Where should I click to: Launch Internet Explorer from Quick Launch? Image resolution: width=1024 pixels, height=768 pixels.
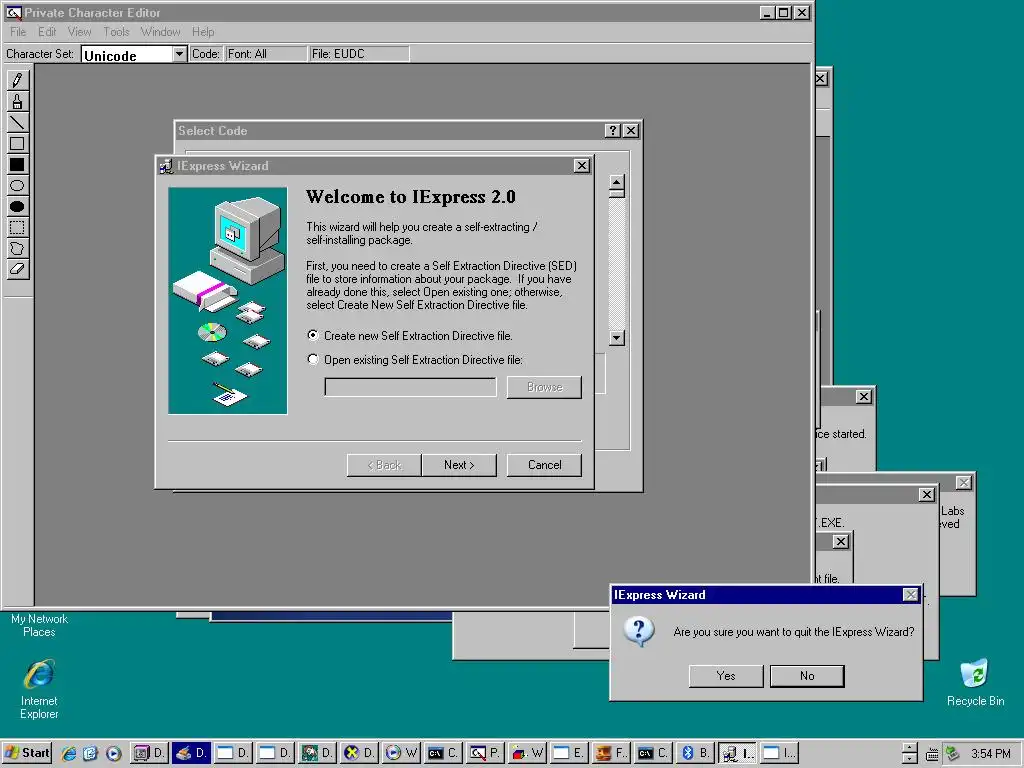point(69,753)
